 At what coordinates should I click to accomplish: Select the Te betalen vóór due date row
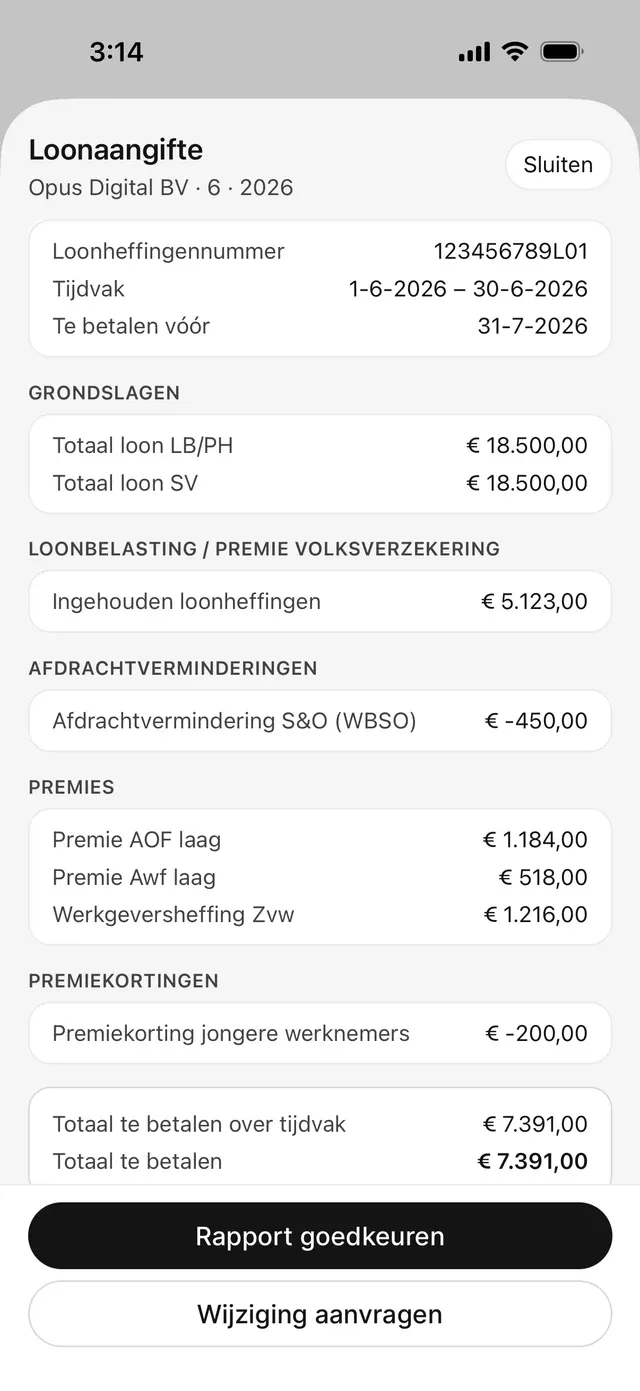coord(320,326)
